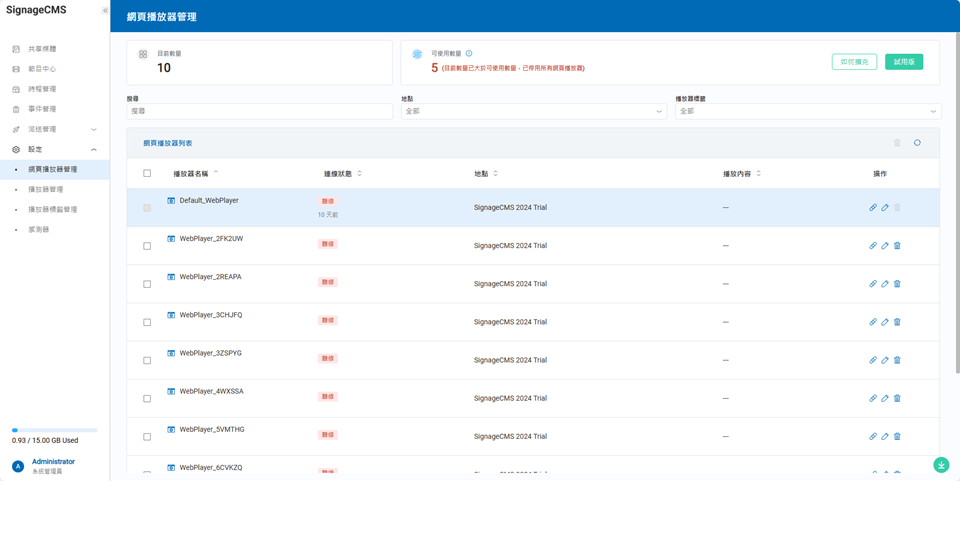Click the green 試用版 button
Viewport: 960px width, 540px height.
(x=903, y=62)
